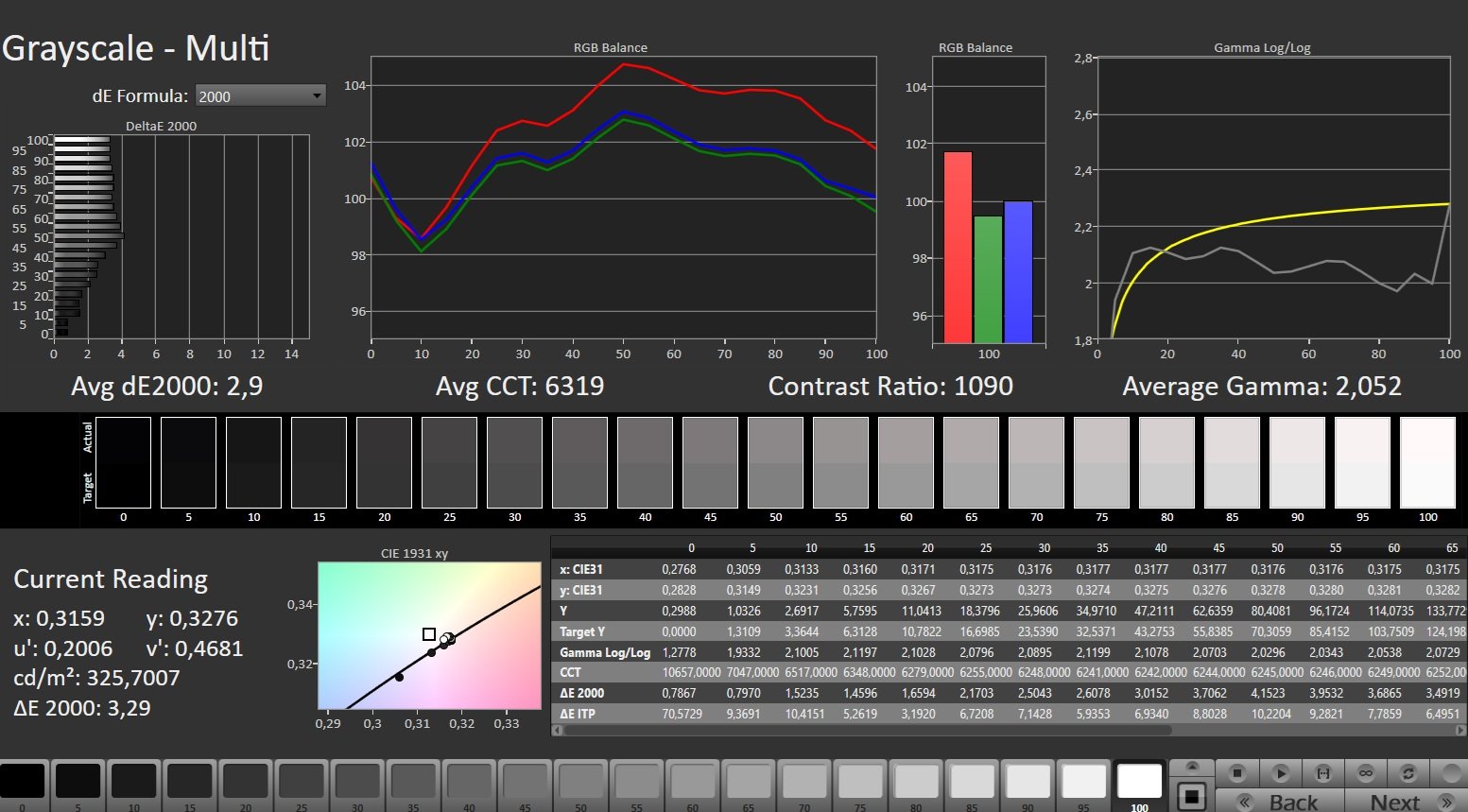
Task: Pick the 75 gray level swatch in bottom strip
Action: [x=860, y=782]
